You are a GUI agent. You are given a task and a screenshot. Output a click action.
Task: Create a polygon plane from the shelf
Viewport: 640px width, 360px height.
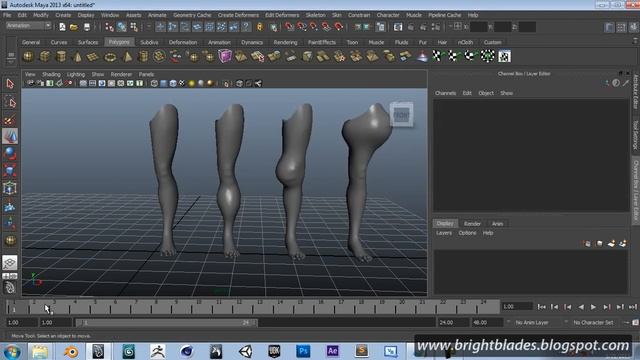pyautogui.click(x=93, y=57)
